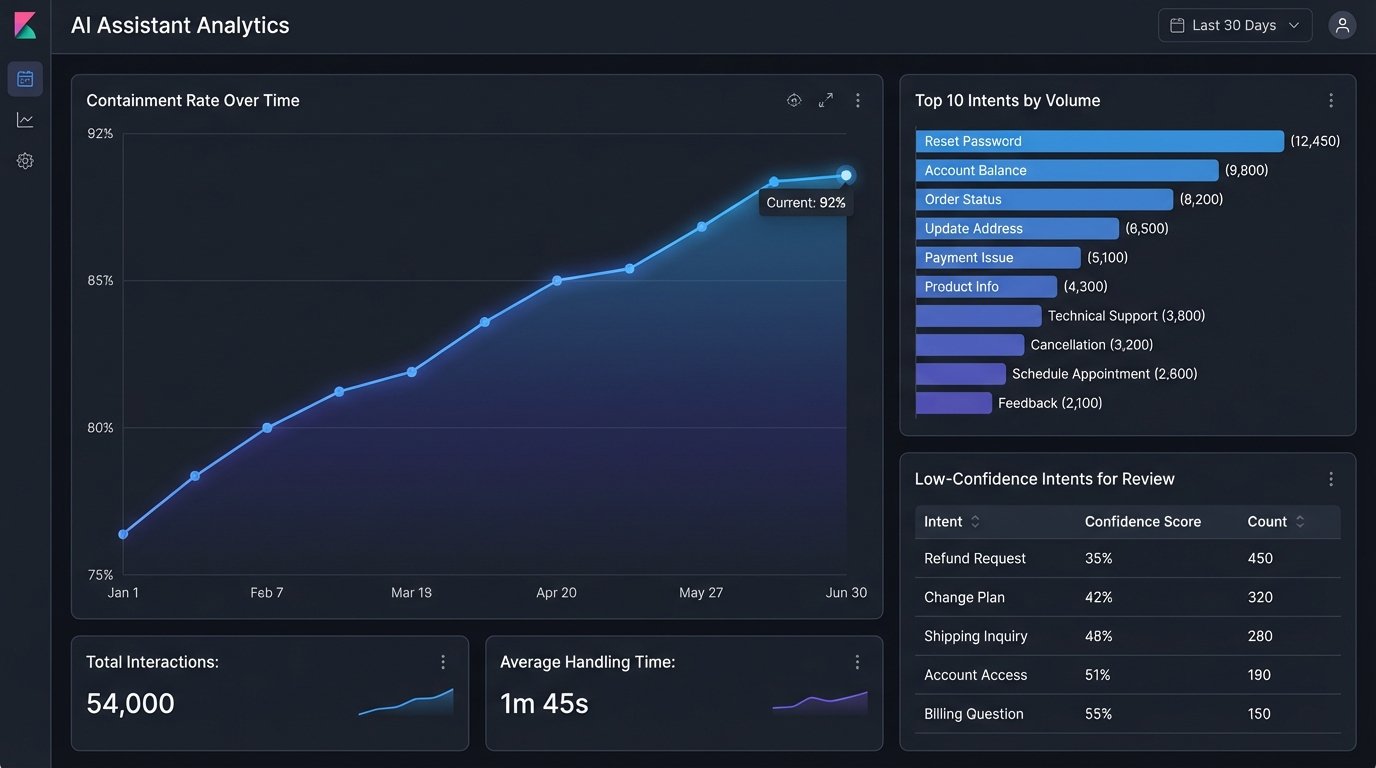
Task: Click the inspect icon on the Containment Rate chart
Action: click(x=793, y=100)
